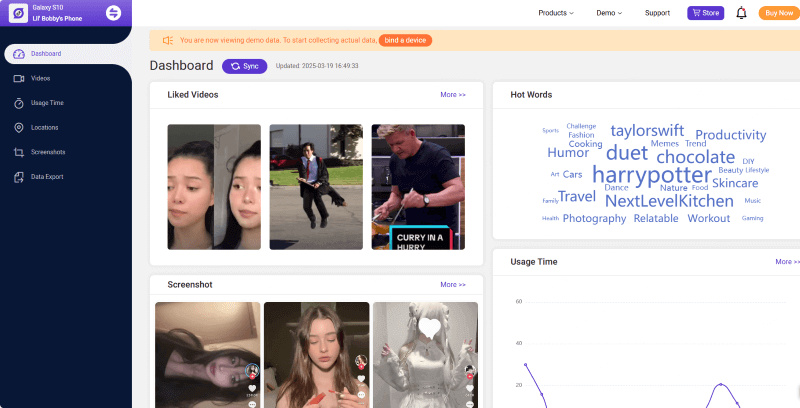Screen dimensions: 800x408
Task: Open the Products dropdown menu
Action: (556, 13)
